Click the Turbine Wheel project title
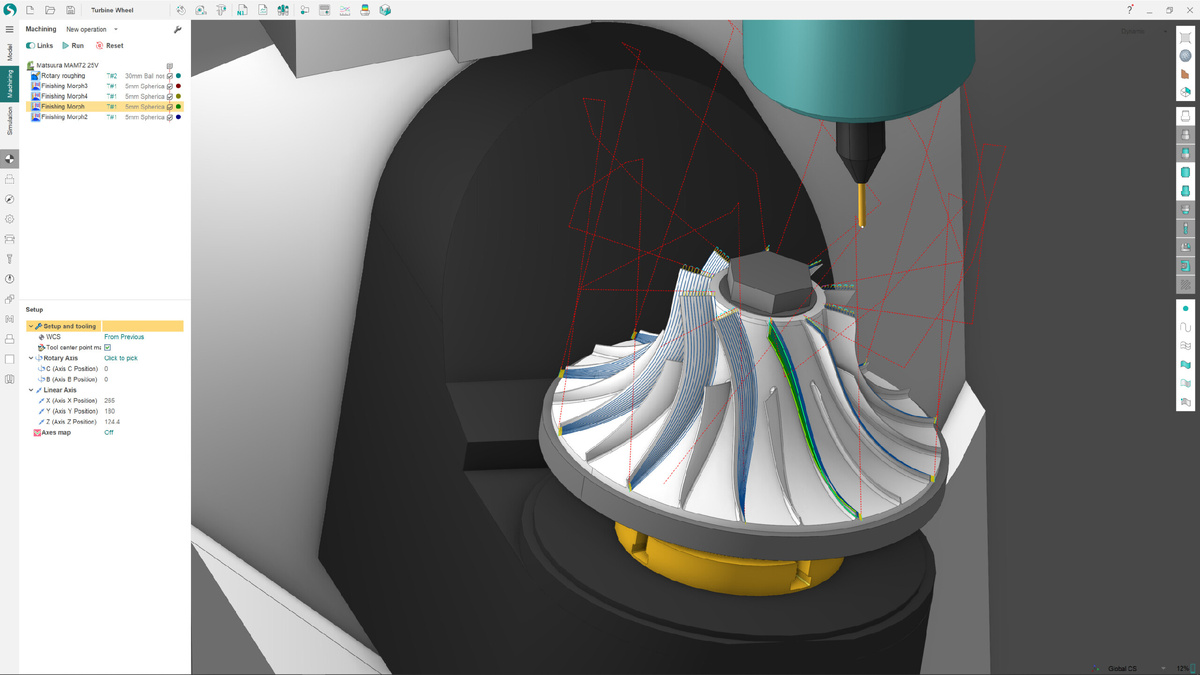The image size is (1200, 675). click(112, 10)
